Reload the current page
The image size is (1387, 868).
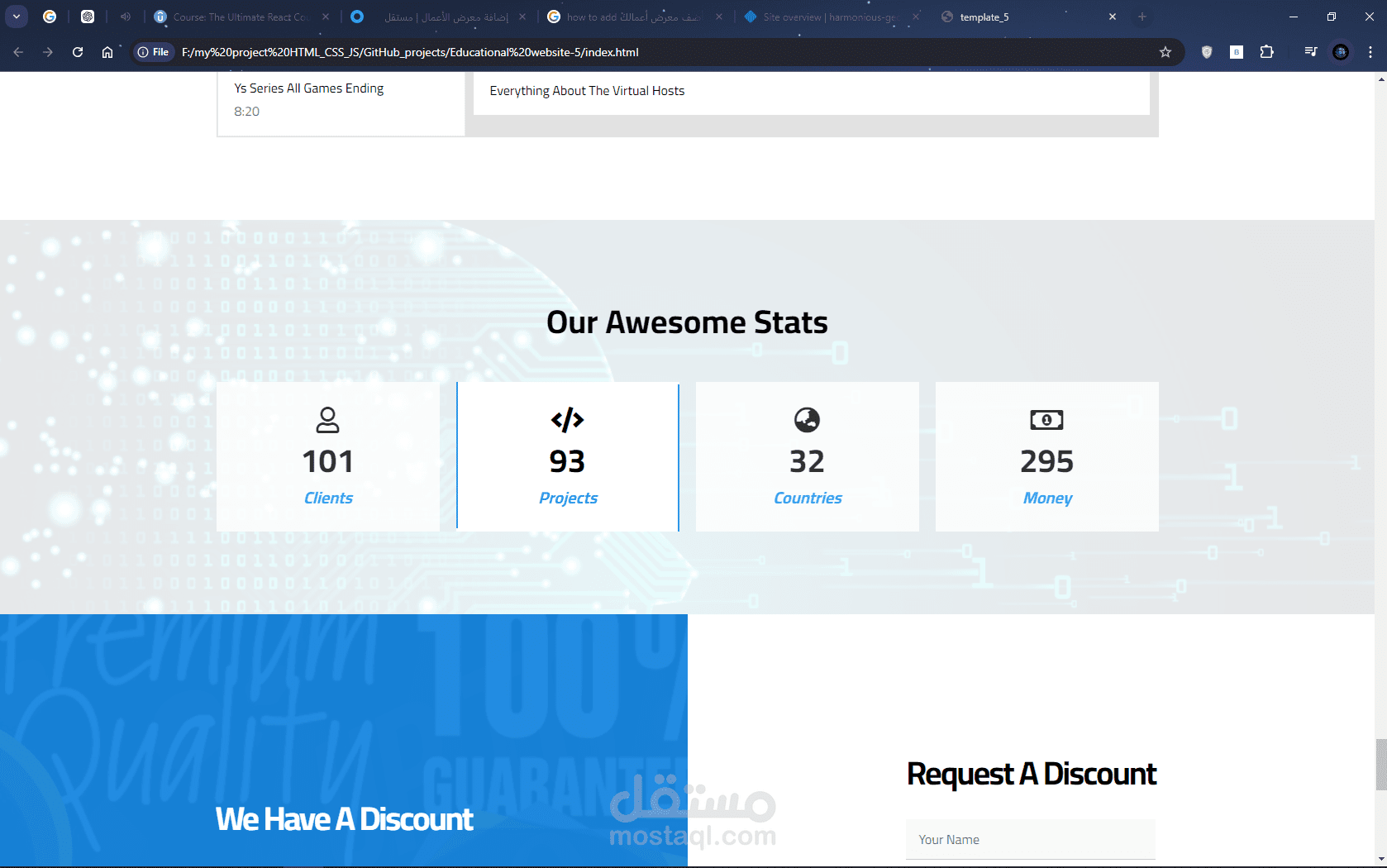tap(78, 52)
